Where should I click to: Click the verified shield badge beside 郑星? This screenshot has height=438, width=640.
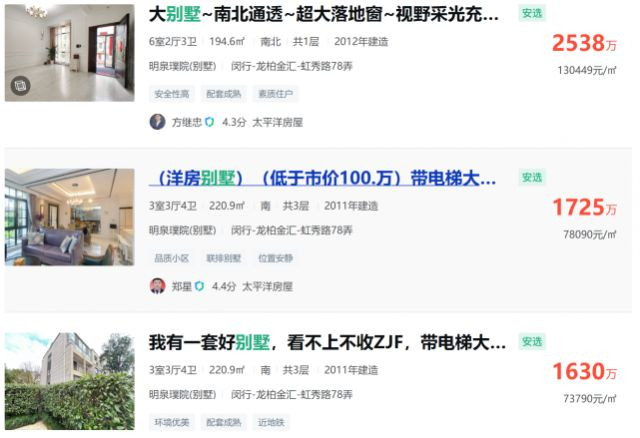pos(199,286)
